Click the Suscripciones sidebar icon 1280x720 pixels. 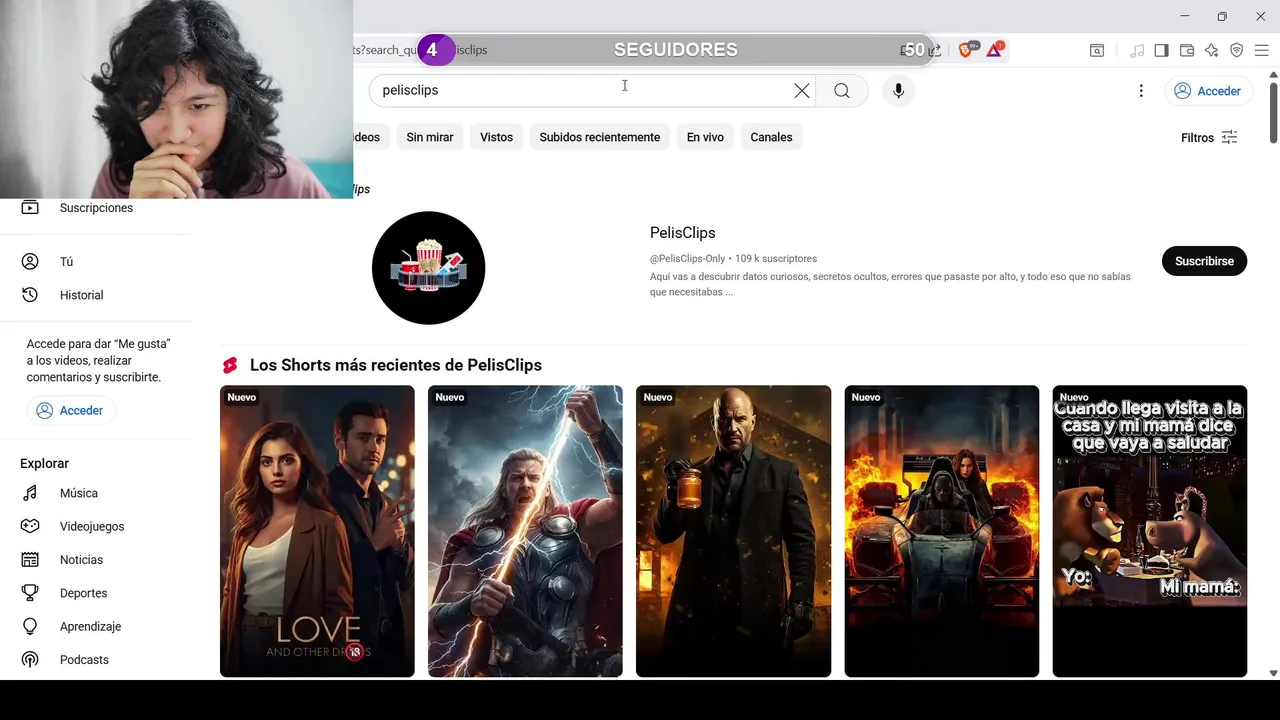click(30, 207)
